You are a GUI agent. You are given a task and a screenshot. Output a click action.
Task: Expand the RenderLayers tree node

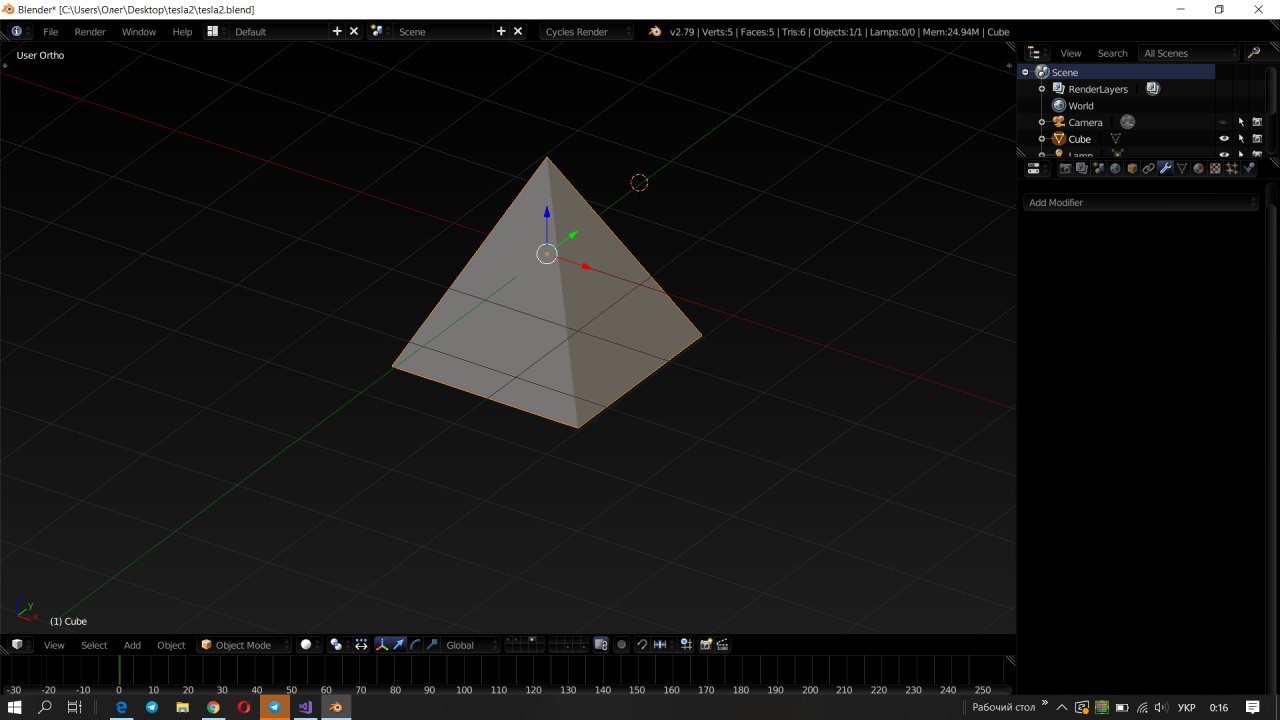[1042, 89]
